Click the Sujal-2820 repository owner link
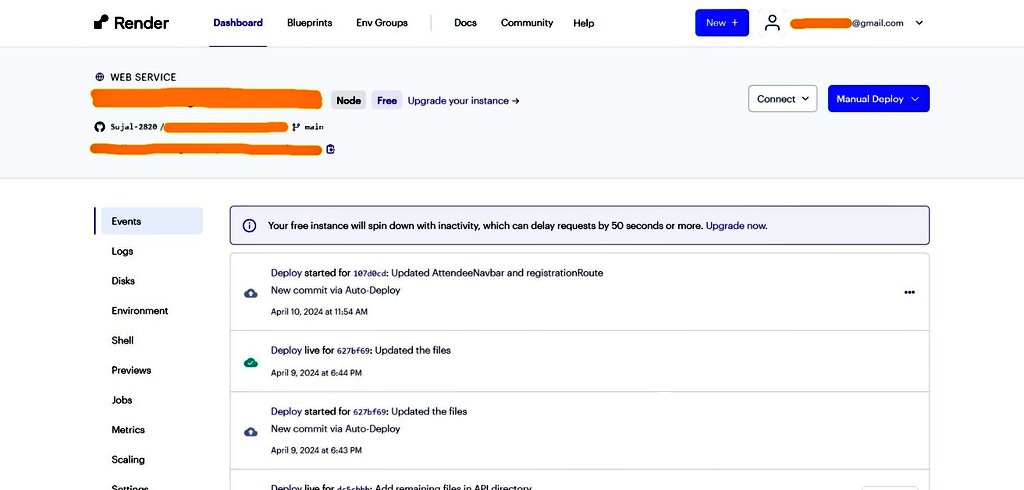1024x490 pixels. (134, 127)
